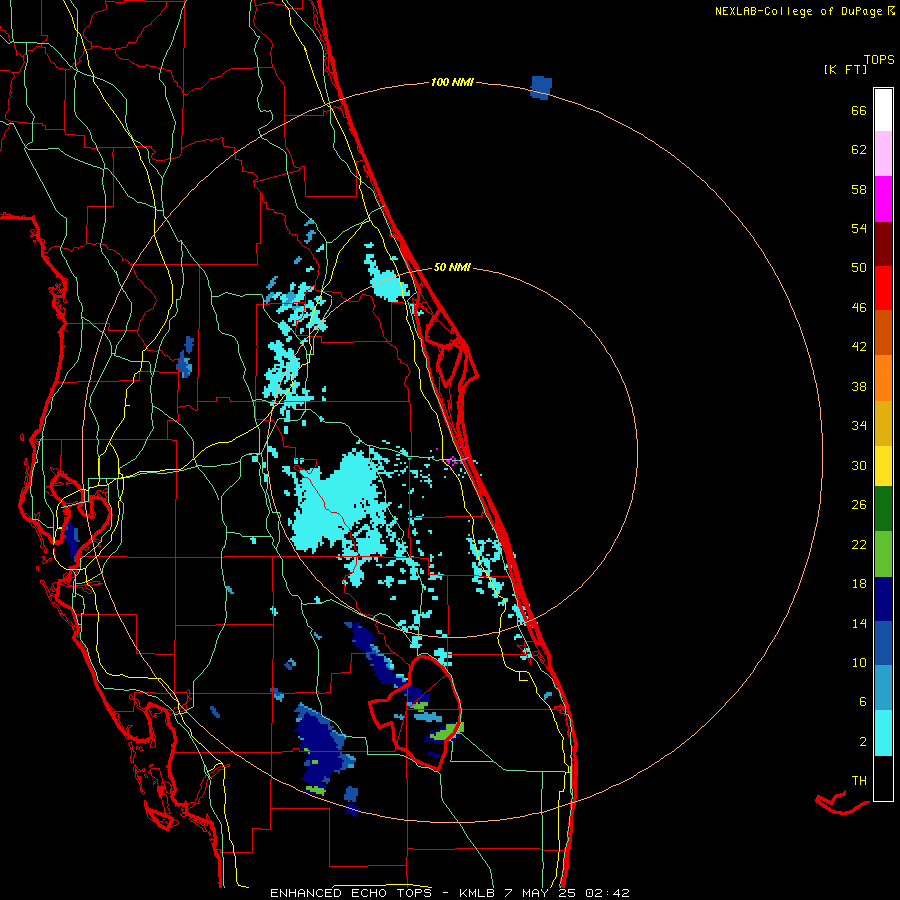Click the '100 NMI' range ring label
The height and width of the screenshot is (900, 900).
point(452,83)
